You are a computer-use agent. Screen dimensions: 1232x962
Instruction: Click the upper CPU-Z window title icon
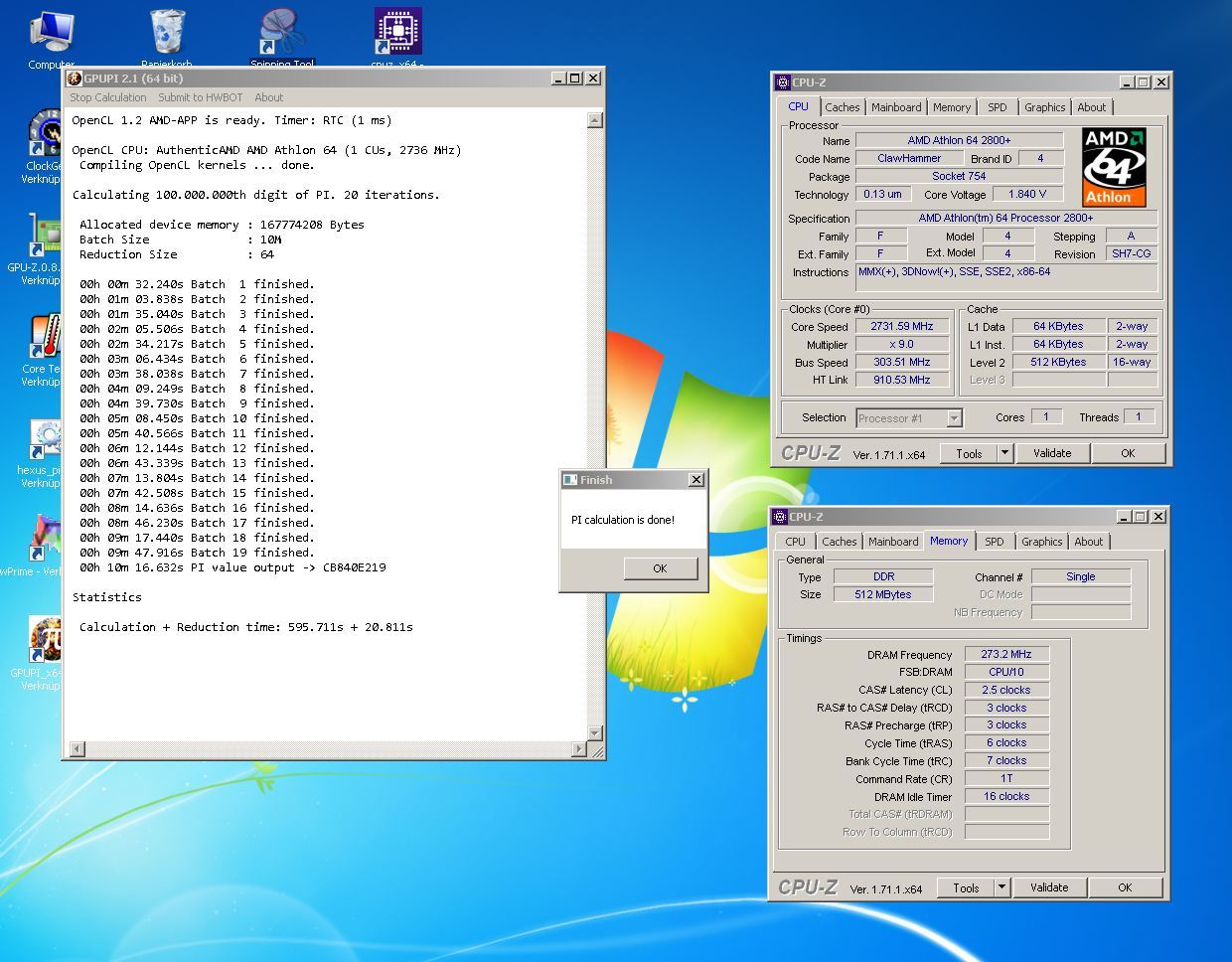click(x=782, y=82)
